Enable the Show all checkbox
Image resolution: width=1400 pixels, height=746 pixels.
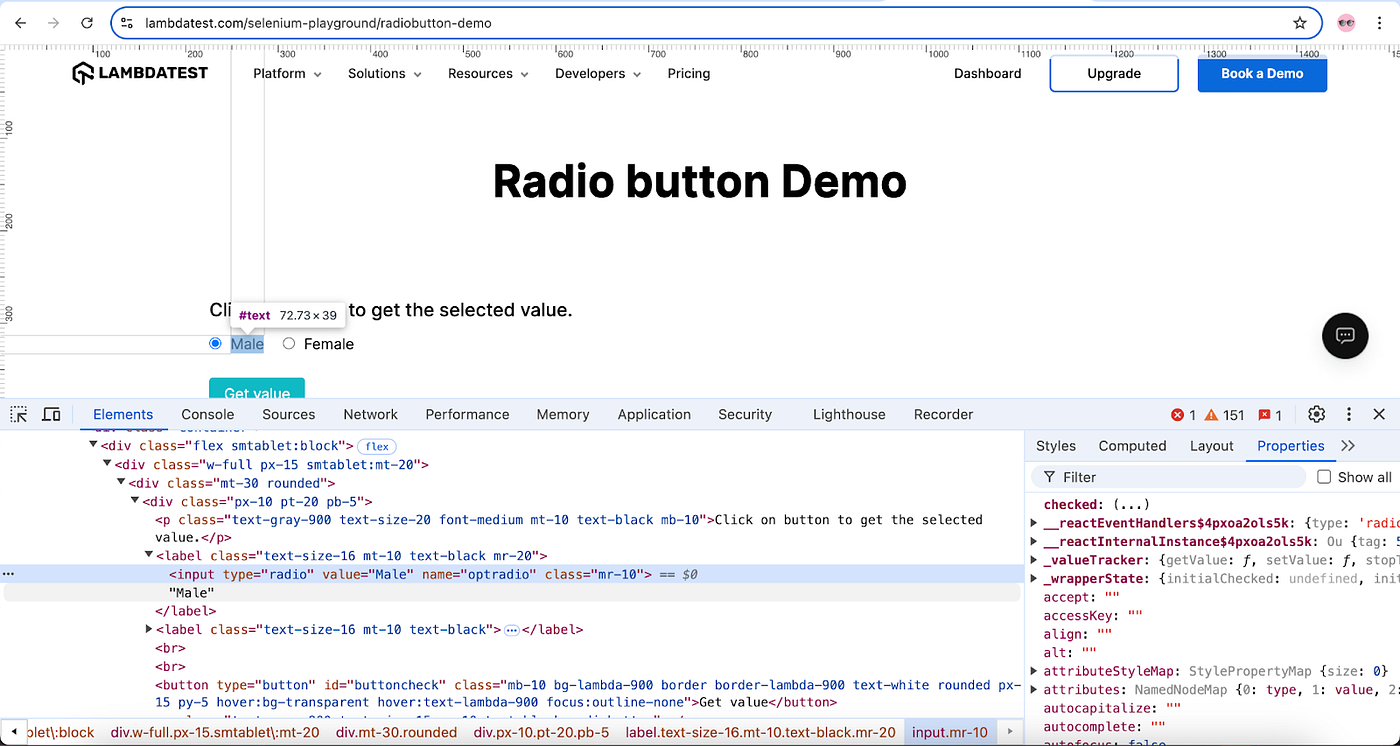coord(1324,477)
